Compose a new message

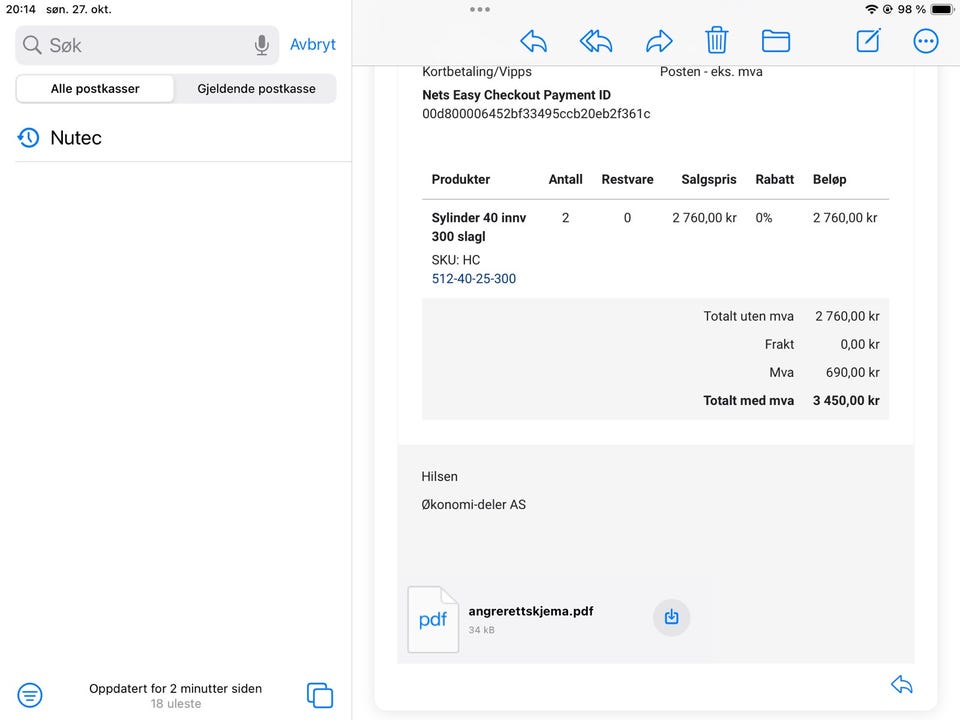868,41
